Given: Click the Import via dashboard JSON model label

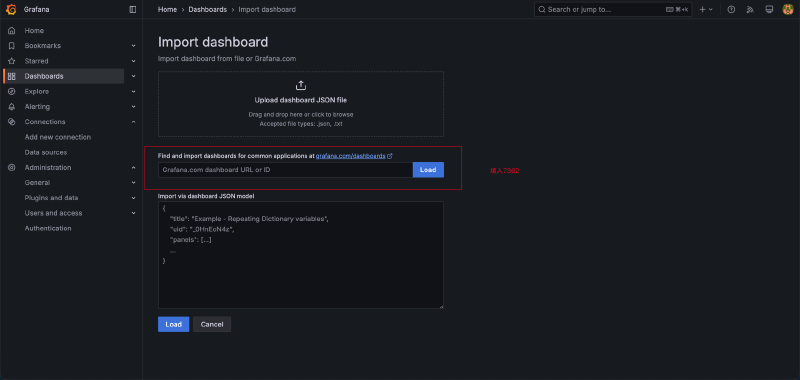Looking at the screenshot, I should pos(206,196).
